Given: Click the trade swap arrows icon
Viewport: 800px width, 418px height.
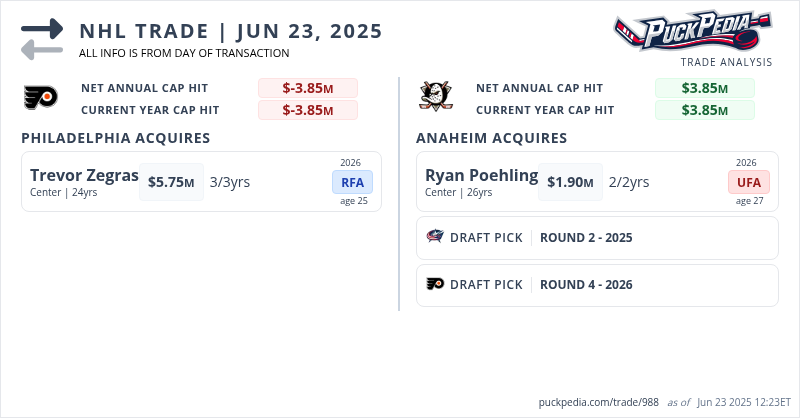Looking at the screenshot, I should [x=41, y=38].
